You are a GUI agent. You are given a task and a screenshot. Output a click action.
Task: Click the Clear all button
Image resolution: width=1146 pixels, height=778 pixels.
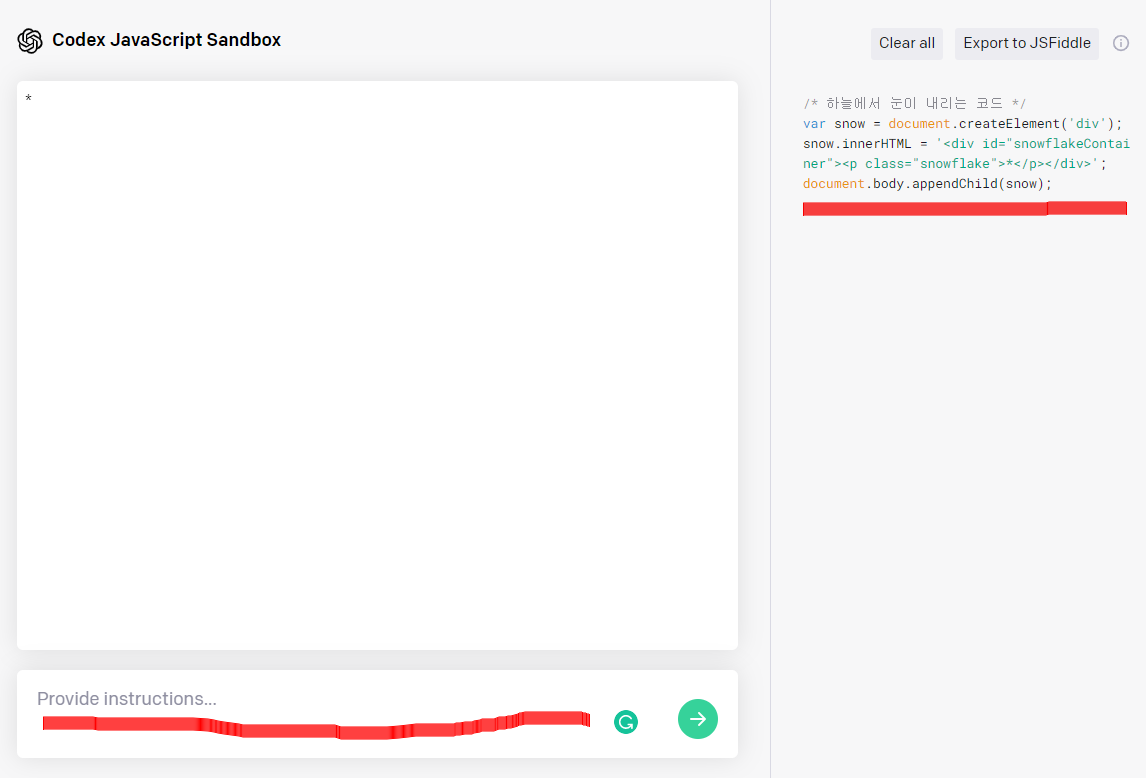(906, 43)
